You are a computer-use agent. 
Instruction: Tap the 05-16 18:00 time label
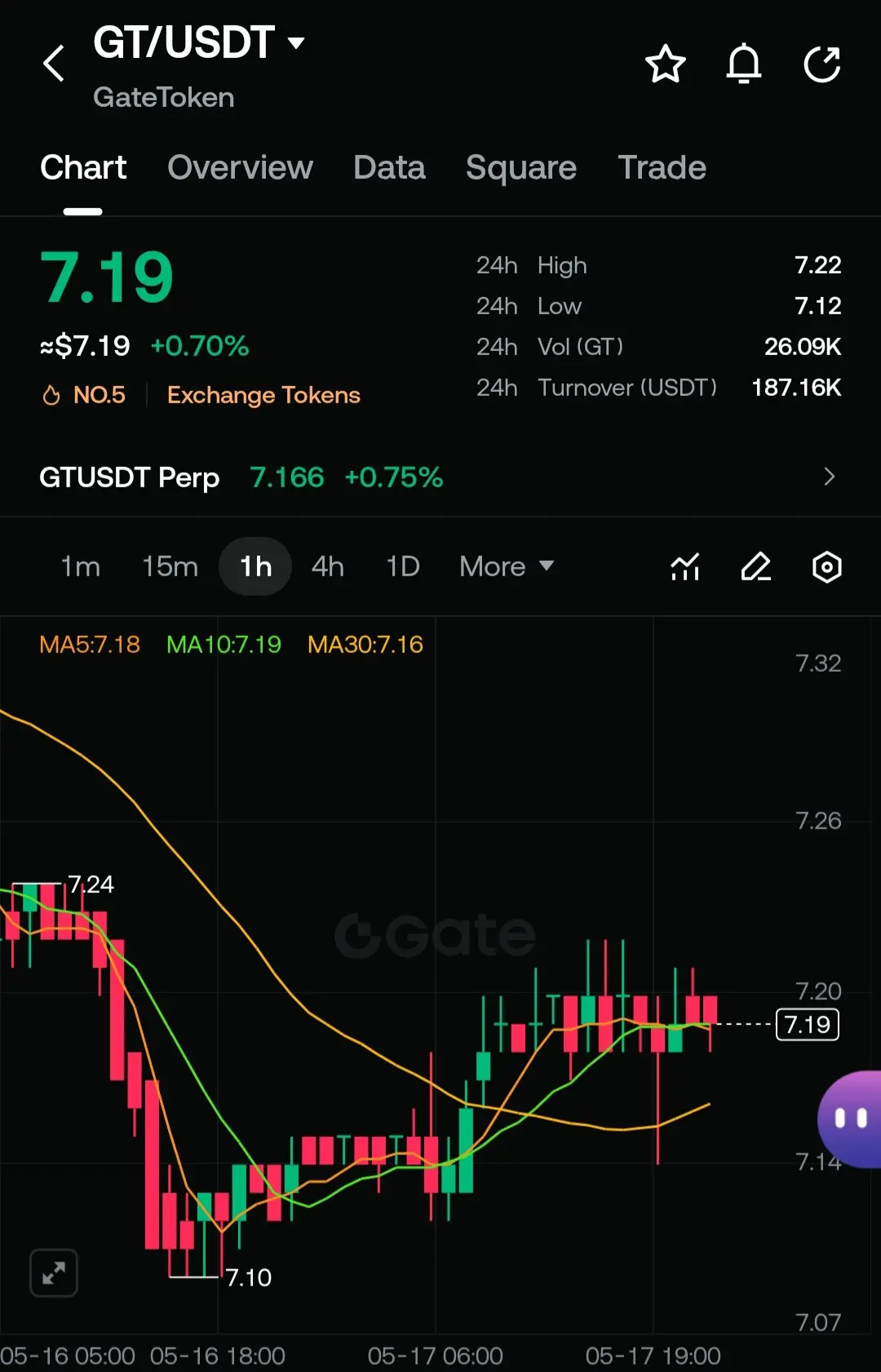[x=218, y=1356]
